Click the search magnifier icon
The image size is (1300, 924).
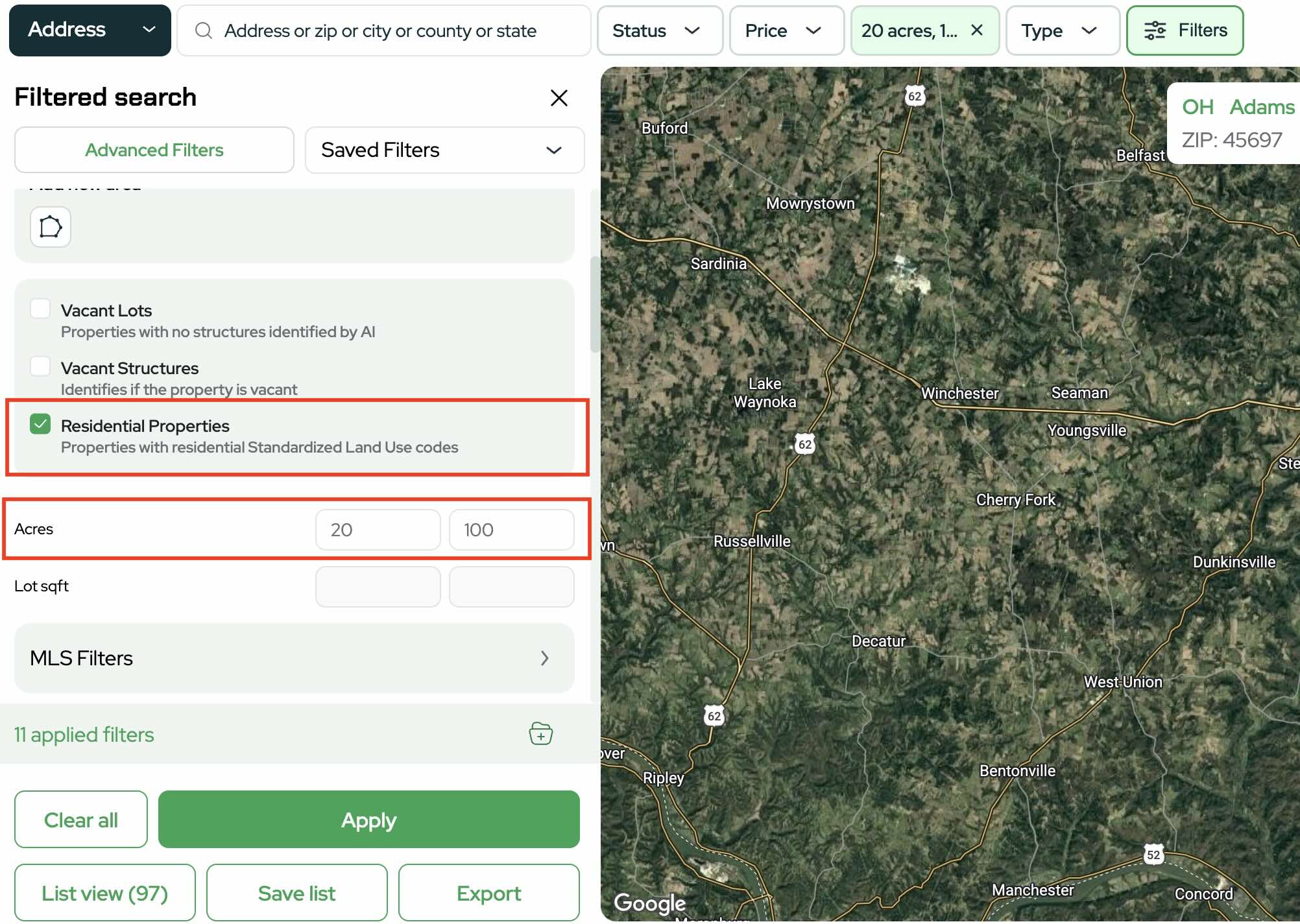(x=204, y=30)
